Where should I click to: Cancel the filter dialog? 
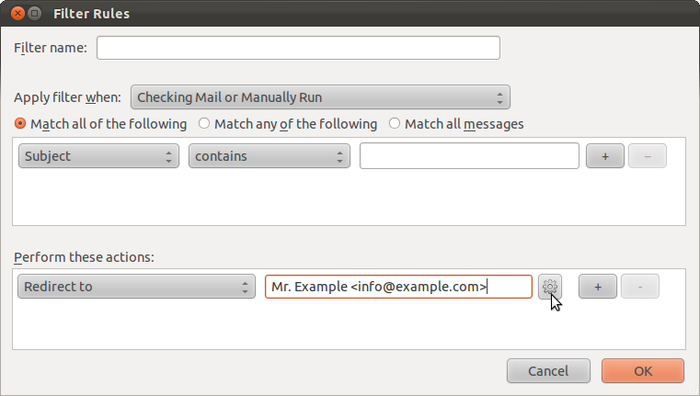tap(548, 371)
